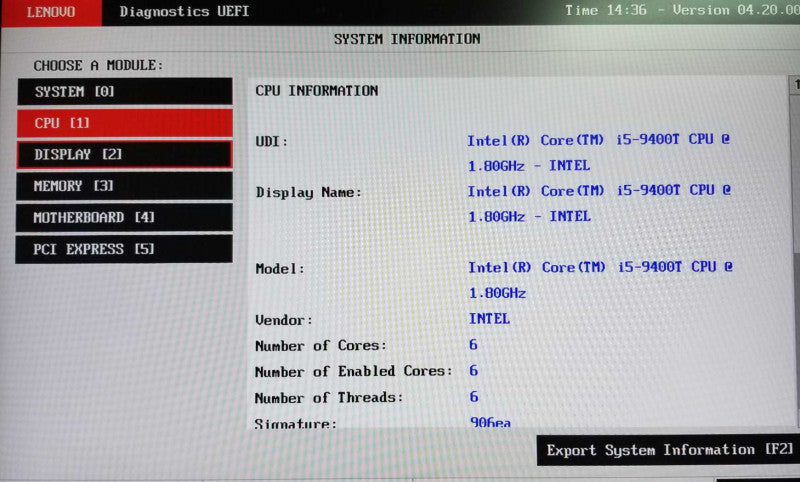
Task: Click the UDI: label
Action: click(272, 141)
